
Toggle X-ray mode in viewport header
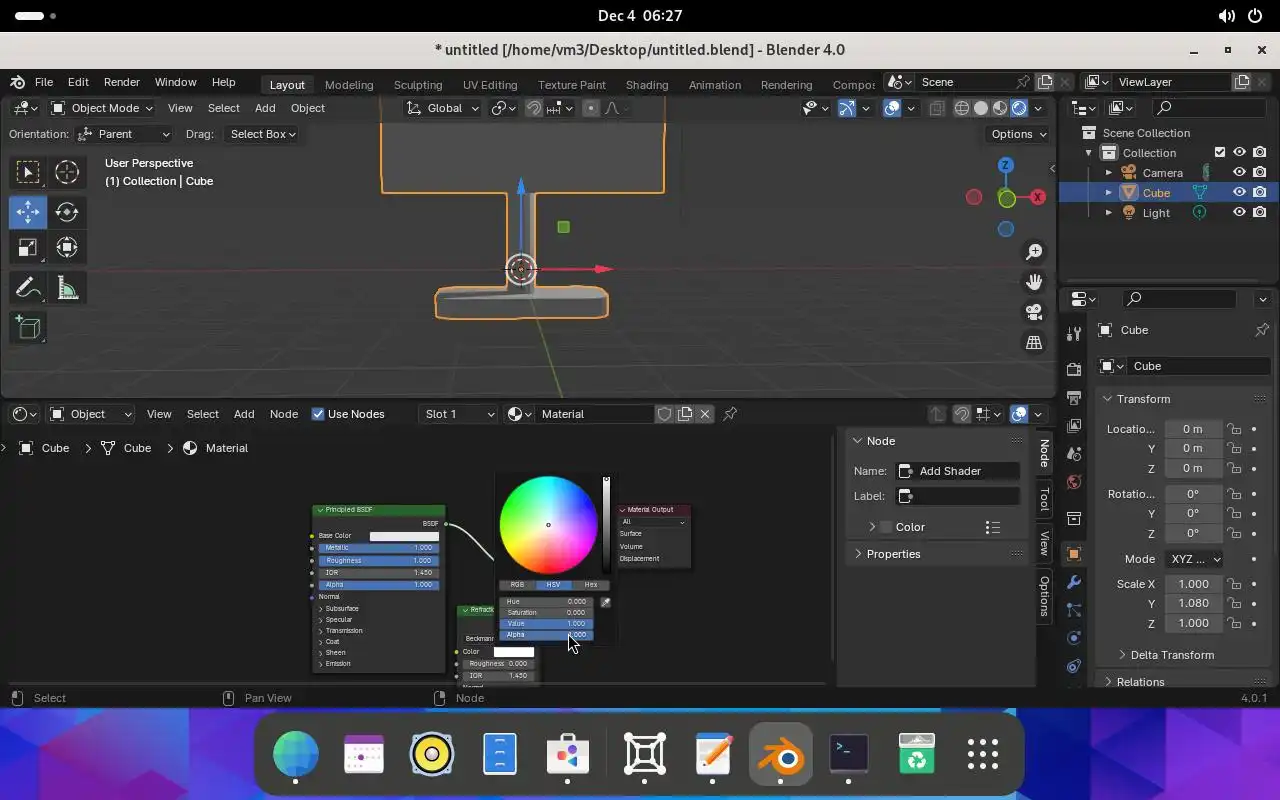click(x=937, y=108)
